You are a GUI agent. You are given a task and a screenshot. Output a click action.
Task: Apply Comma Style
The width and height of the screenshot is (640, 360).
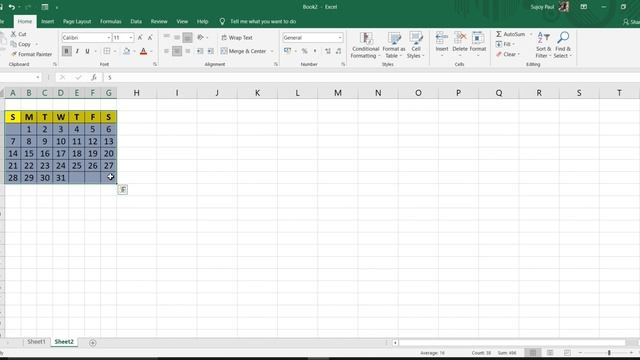coord(315,51)
